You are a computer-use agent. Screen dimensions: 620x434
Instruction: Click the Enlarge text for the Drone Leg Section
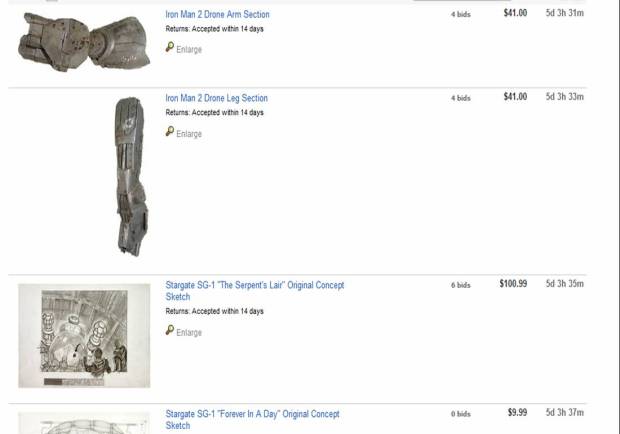(189, 133)
